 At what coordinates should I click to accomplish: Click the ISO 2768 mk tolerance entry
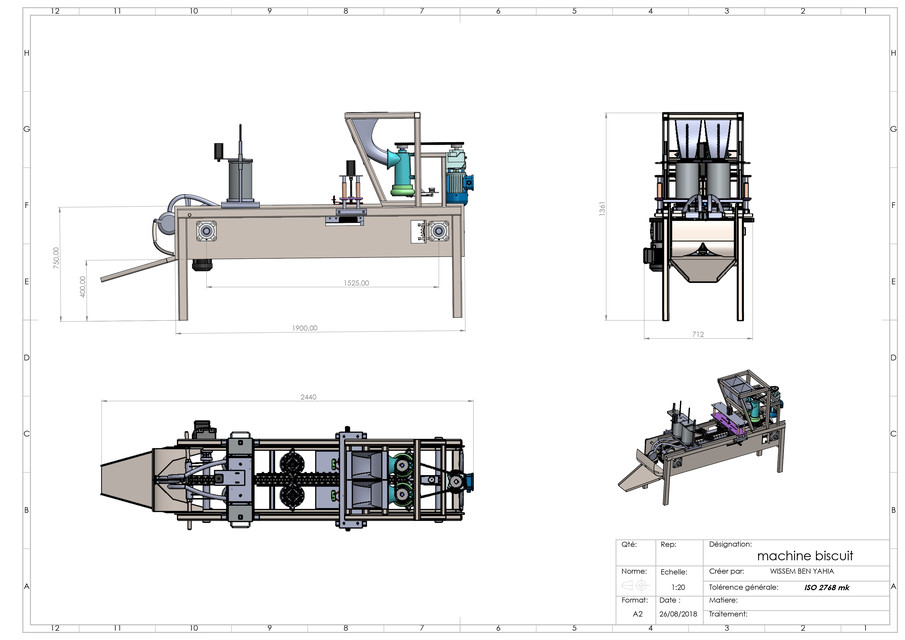pos(827,588)
